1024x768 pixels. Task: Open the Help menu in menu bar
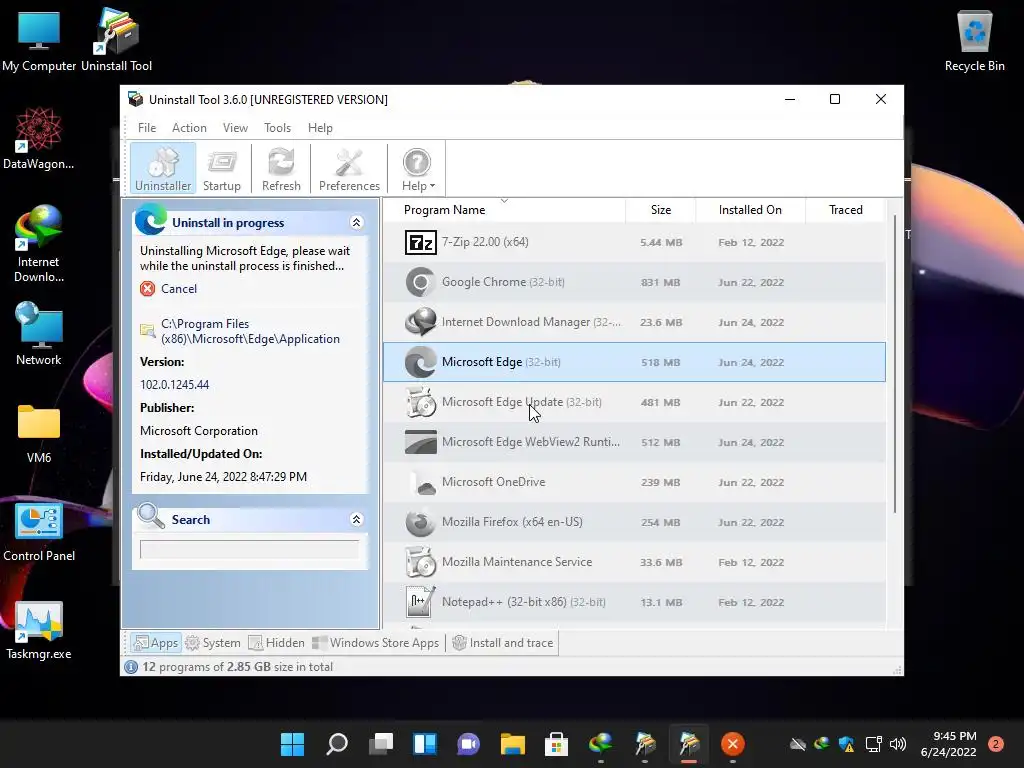320,128
